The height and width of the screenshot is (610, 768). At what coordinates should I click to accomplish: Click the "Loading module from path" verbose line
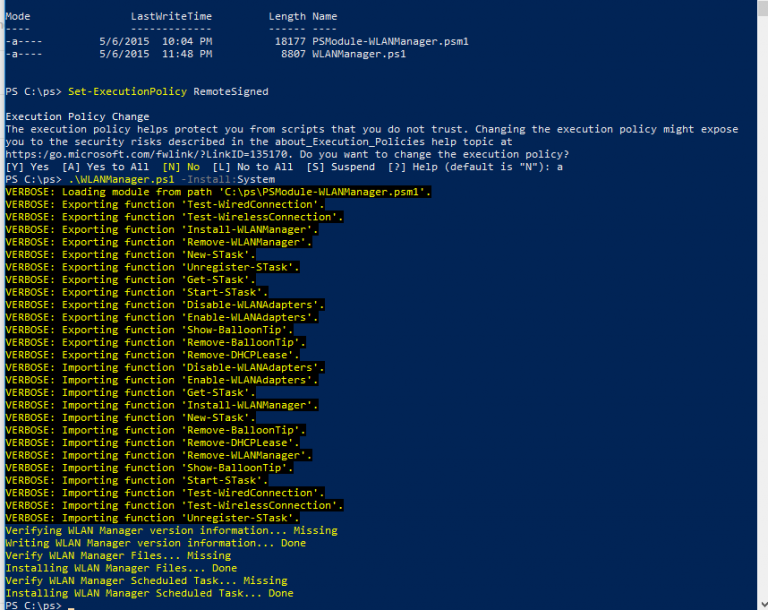(218, 192)
